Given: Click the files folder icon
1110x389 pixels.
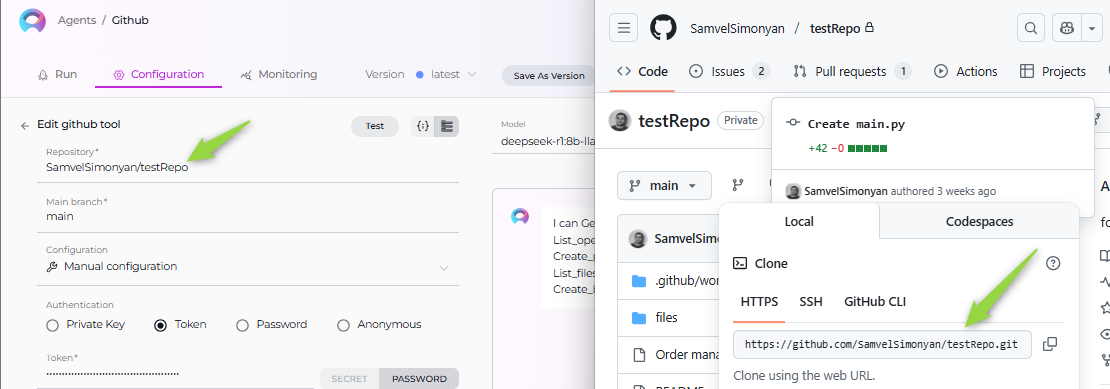Looking at the screenshot, I should [x=639, y=318].
